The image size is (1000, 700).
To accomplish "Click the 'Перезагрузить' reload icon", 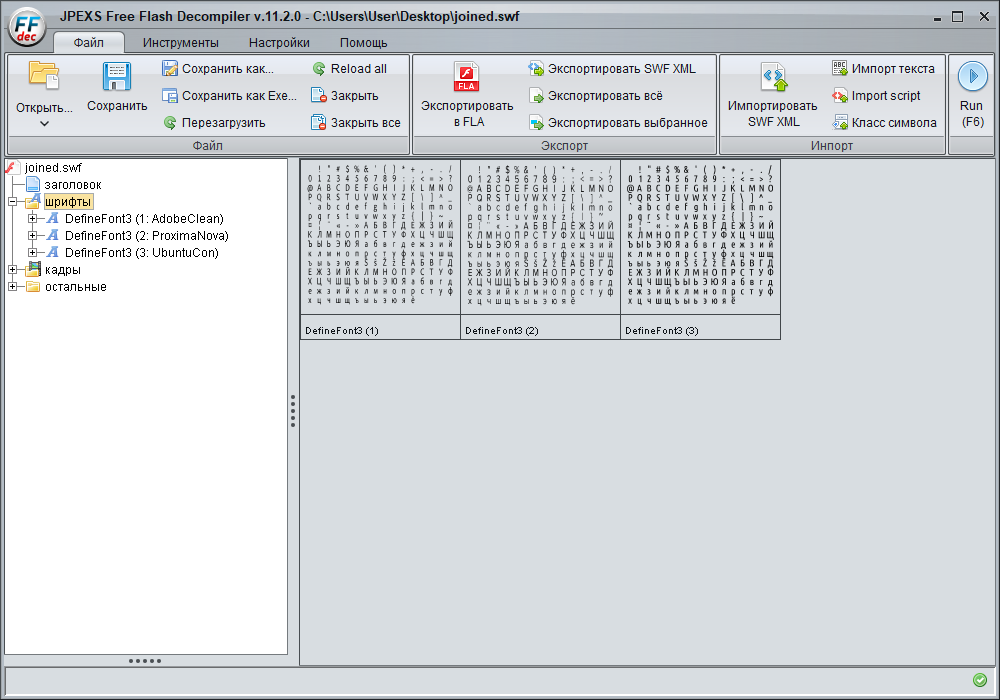I will pos(170,122).
